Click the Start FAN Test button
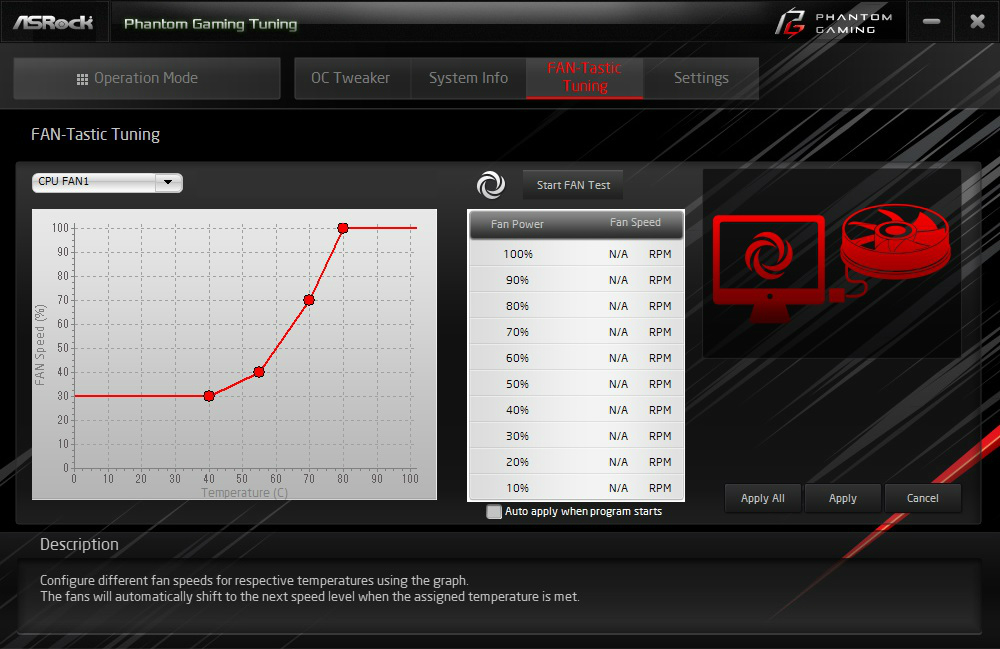 (x=573, y=185)
